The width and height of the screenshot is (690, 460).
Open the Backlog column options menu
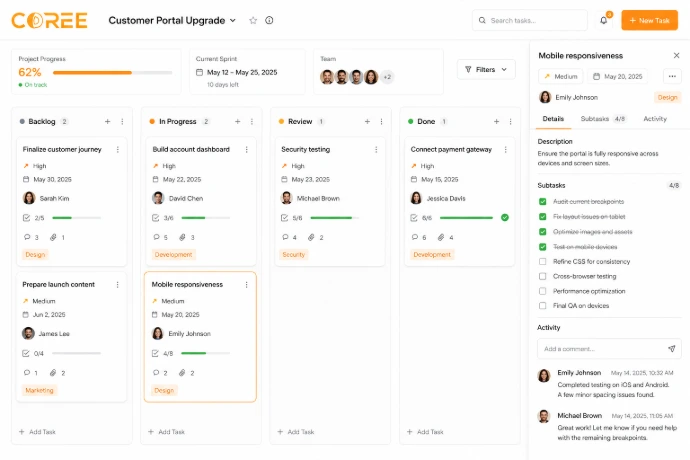(122, 121)
